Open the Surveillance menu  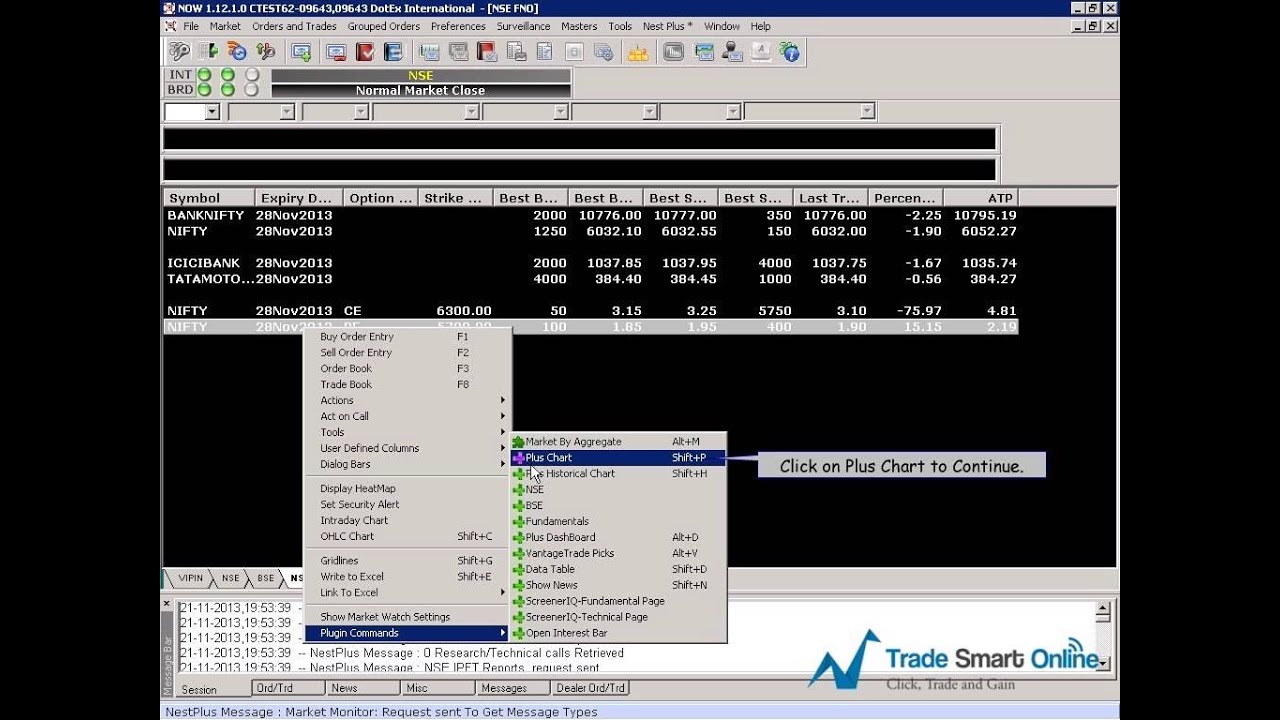(x=523, y=26)
